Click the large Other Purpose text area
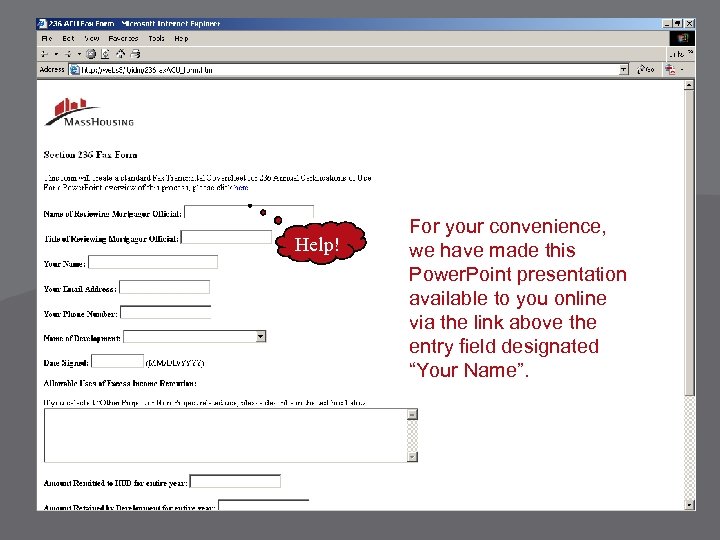The width and height of the screenshot is (720, 540). 225,435
